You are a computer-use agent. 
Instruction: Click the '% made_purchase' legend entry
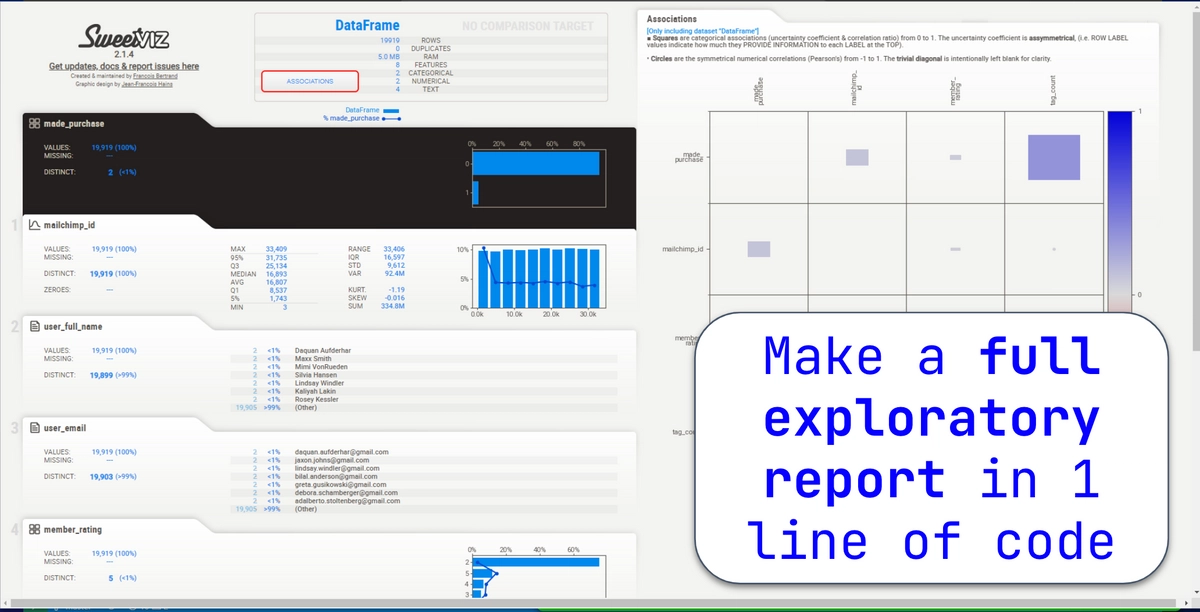[362, 118]
